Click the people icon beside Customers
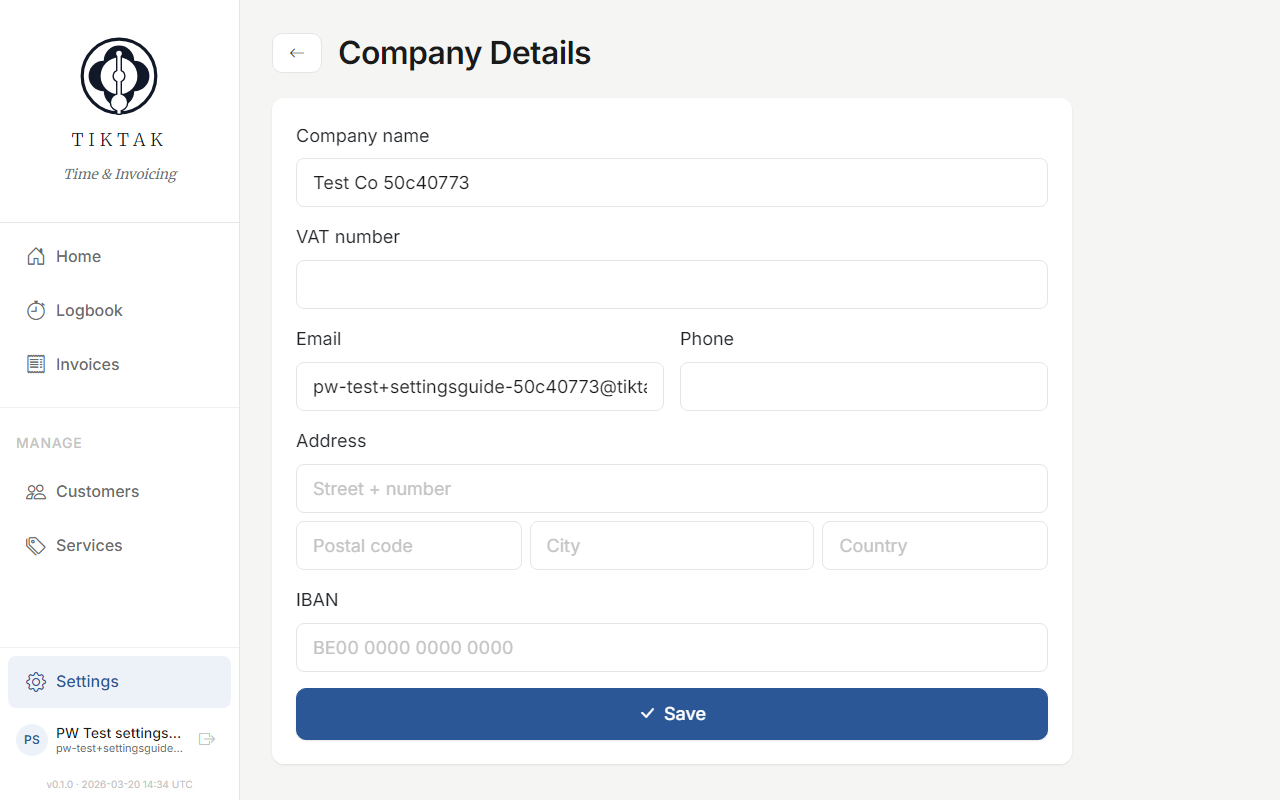This screenshot has height=800, width=1280. click(x=35, y=491)
